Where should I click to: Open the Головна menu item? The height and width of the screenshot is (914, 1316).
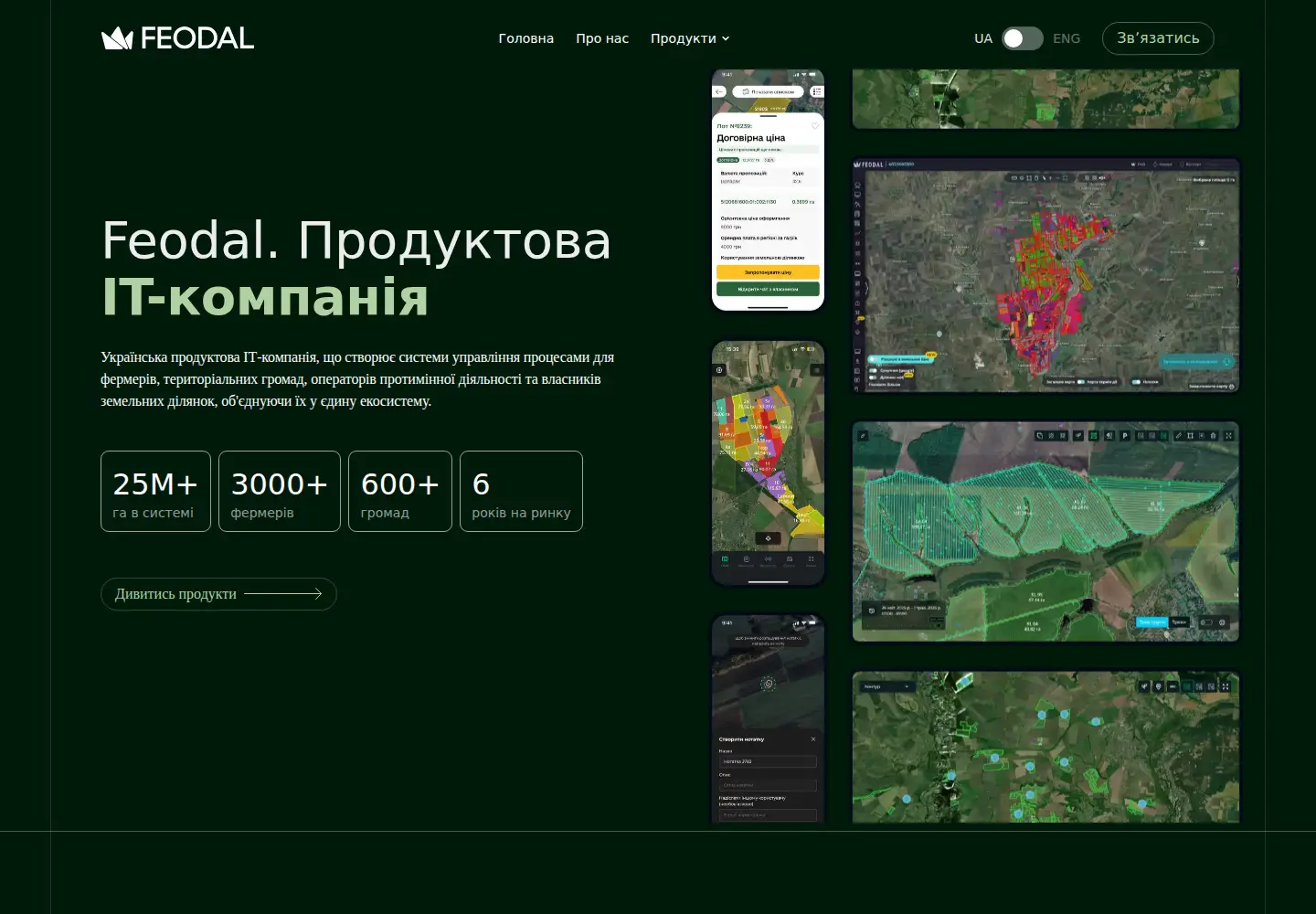525,38
